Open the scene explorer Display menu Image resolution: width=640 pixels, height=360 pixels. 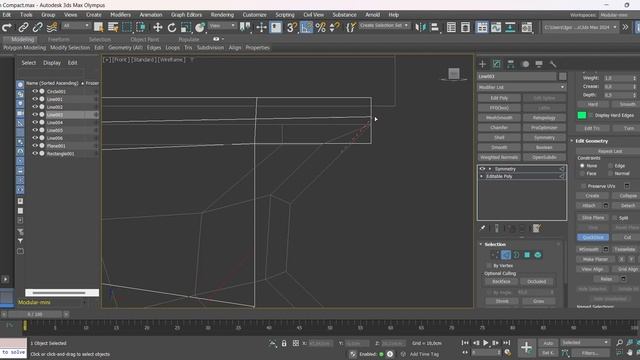[52, 63]
